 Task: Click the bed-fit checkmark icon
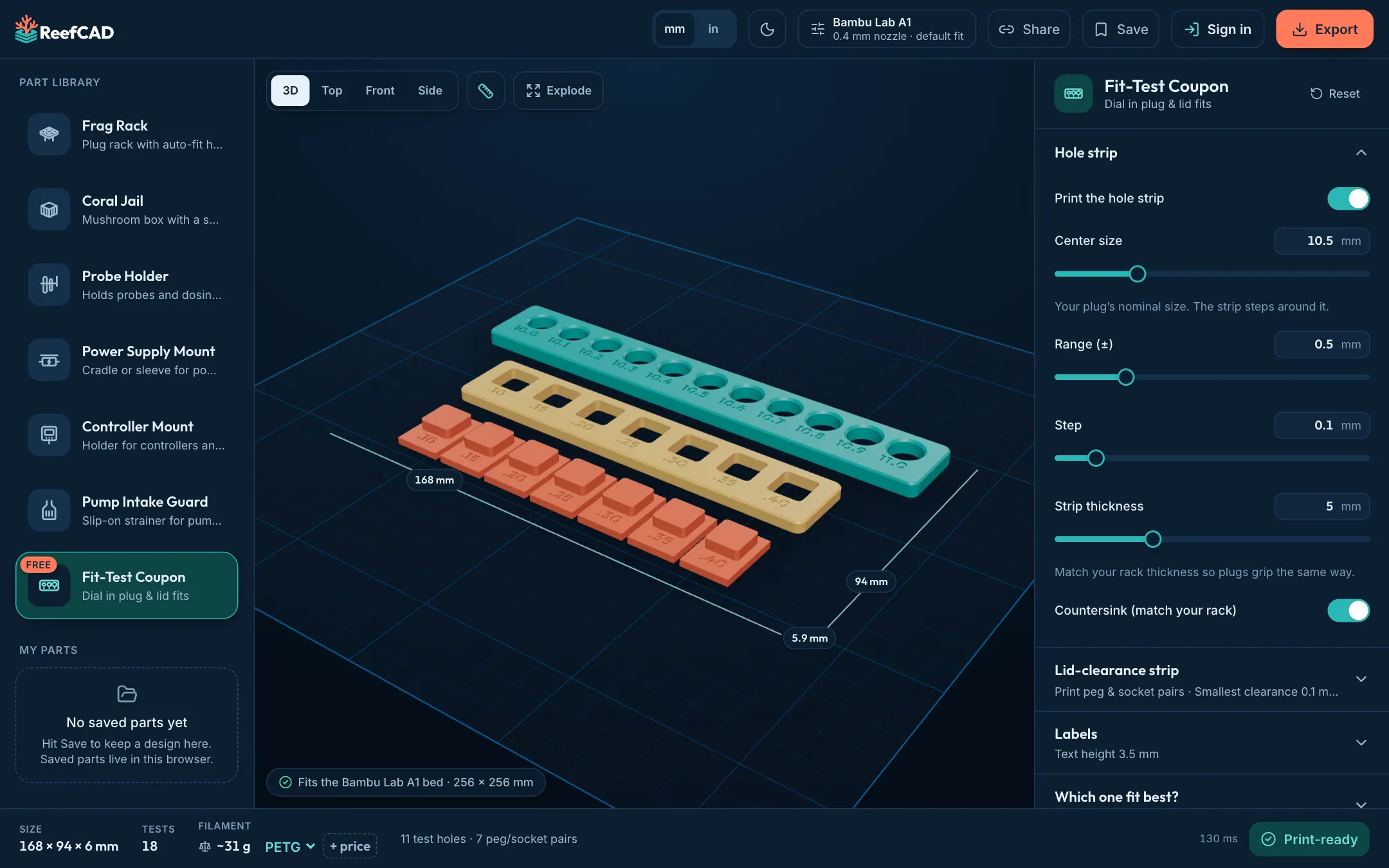click(x=286, y=782)
